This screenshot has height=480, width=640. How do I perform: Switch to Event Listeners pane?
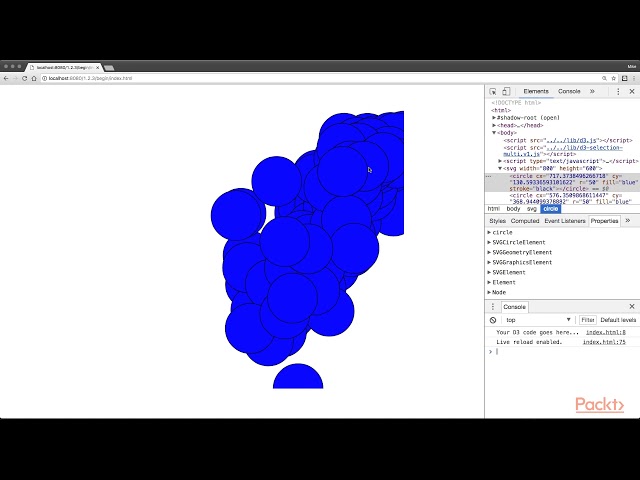[565, 221]
